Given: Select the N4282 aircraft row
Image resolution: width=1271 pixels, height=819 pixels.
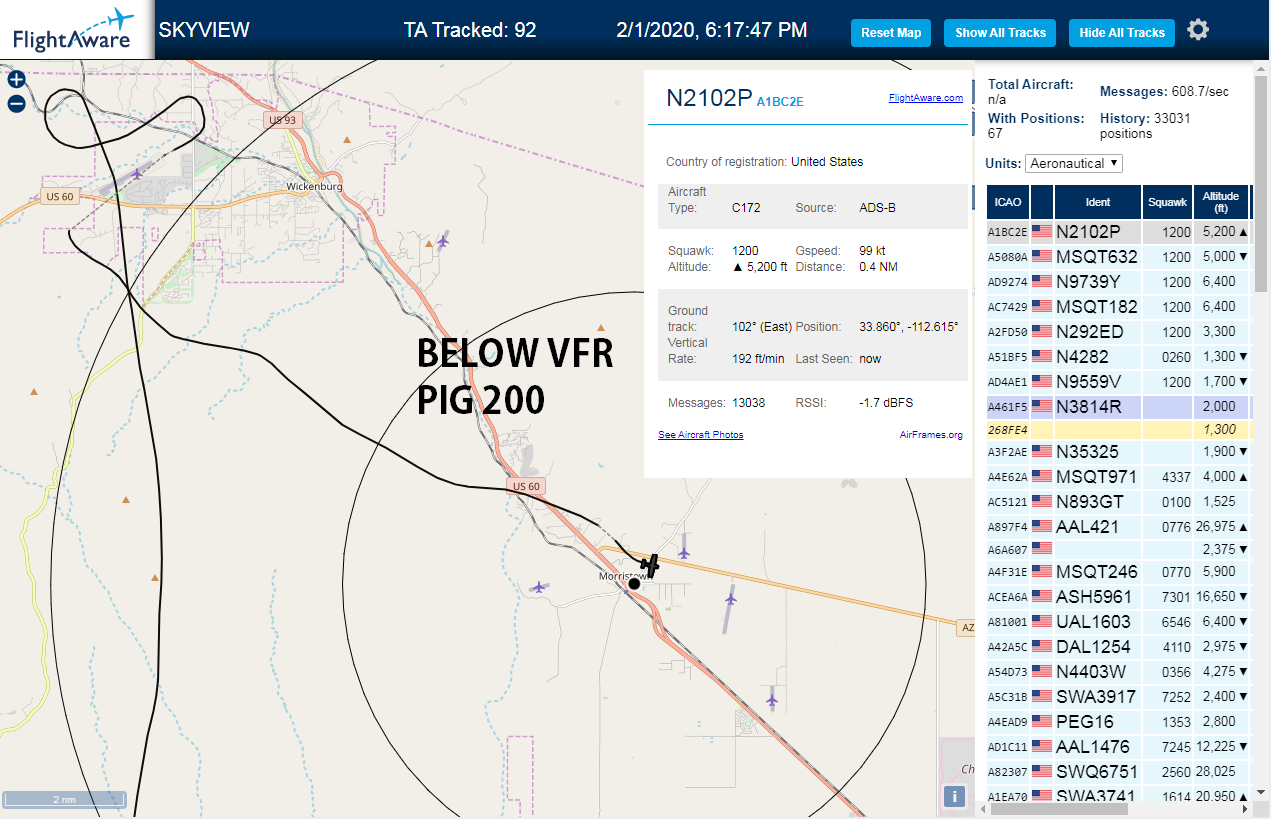Looking at the screenshot, I should [1118, 356].
